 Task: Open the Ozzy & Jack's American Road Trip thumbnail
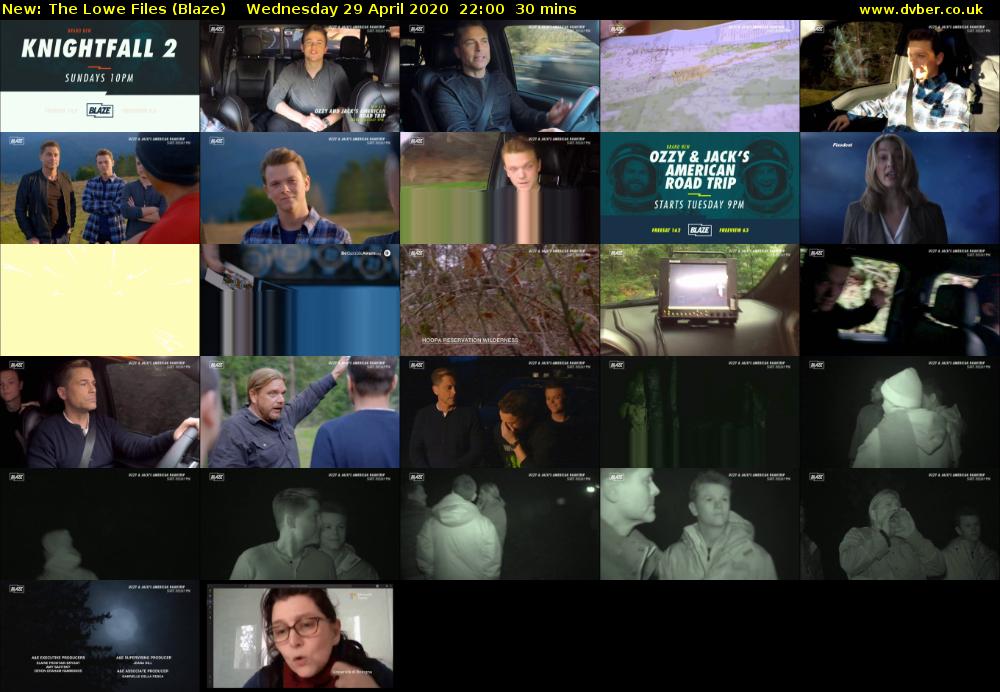point(700,188)
